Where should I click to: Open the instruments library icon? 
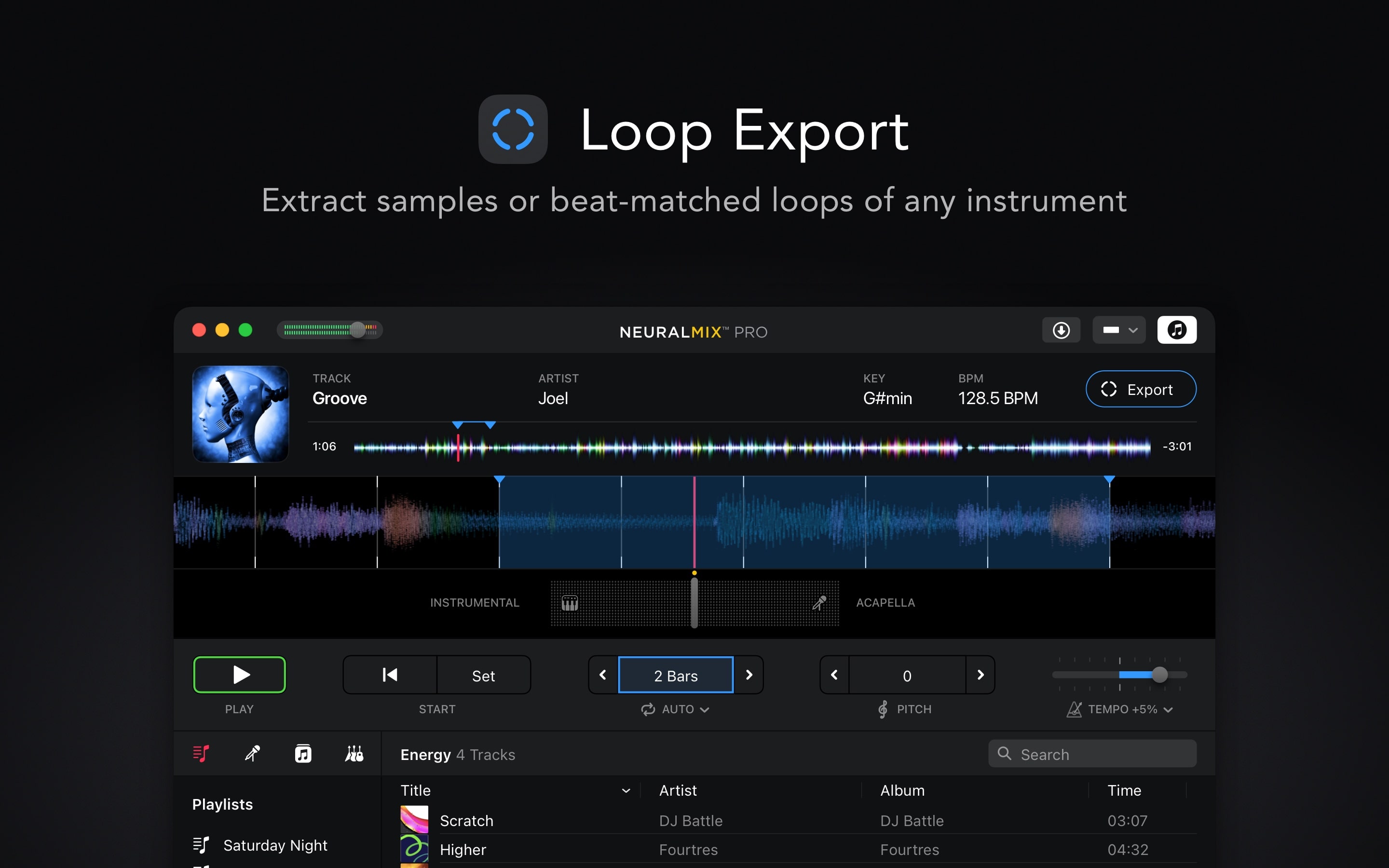[354, 754]
